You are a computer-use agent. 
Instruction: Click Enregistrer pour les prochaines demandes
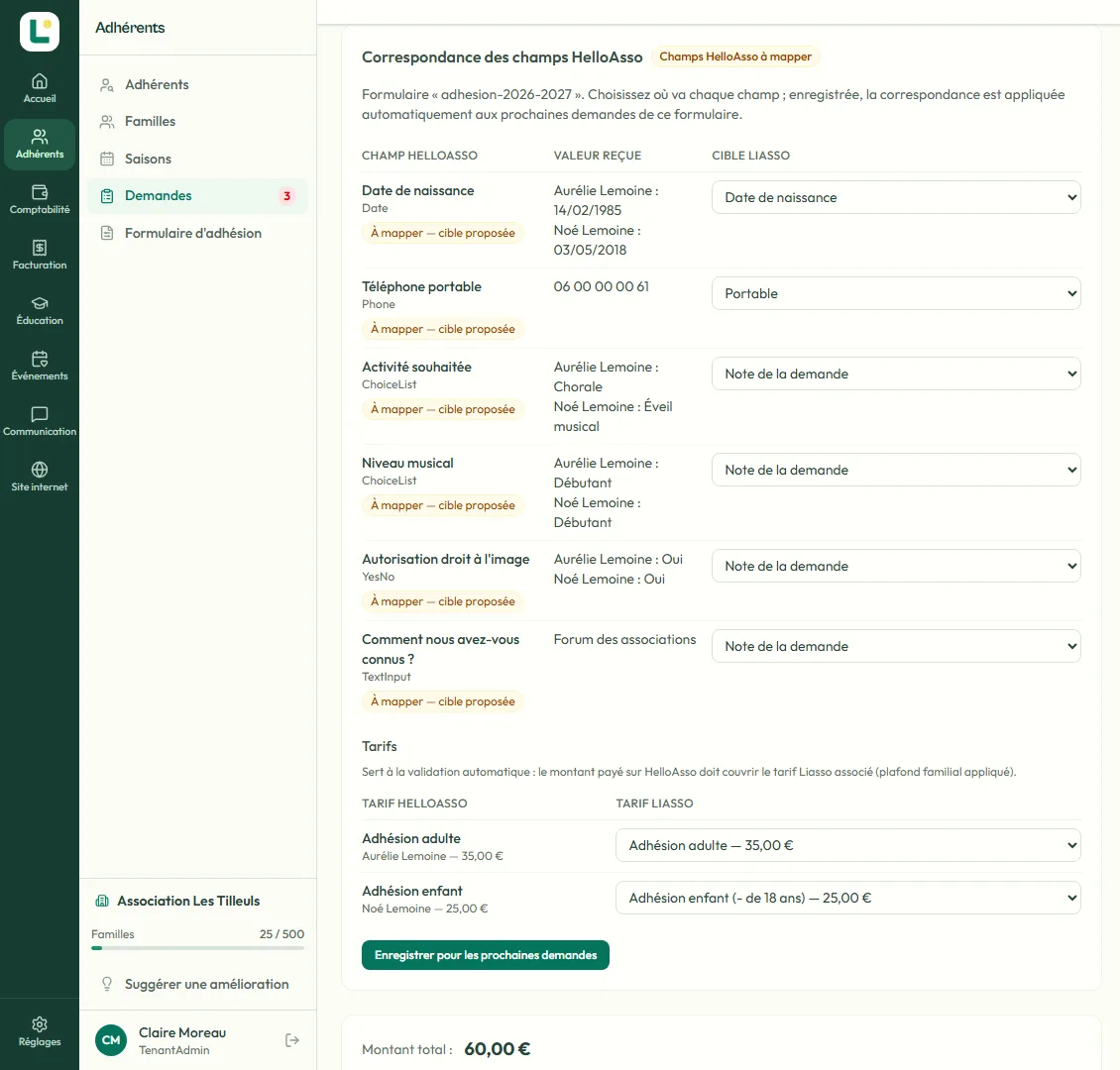coord(485,955)
